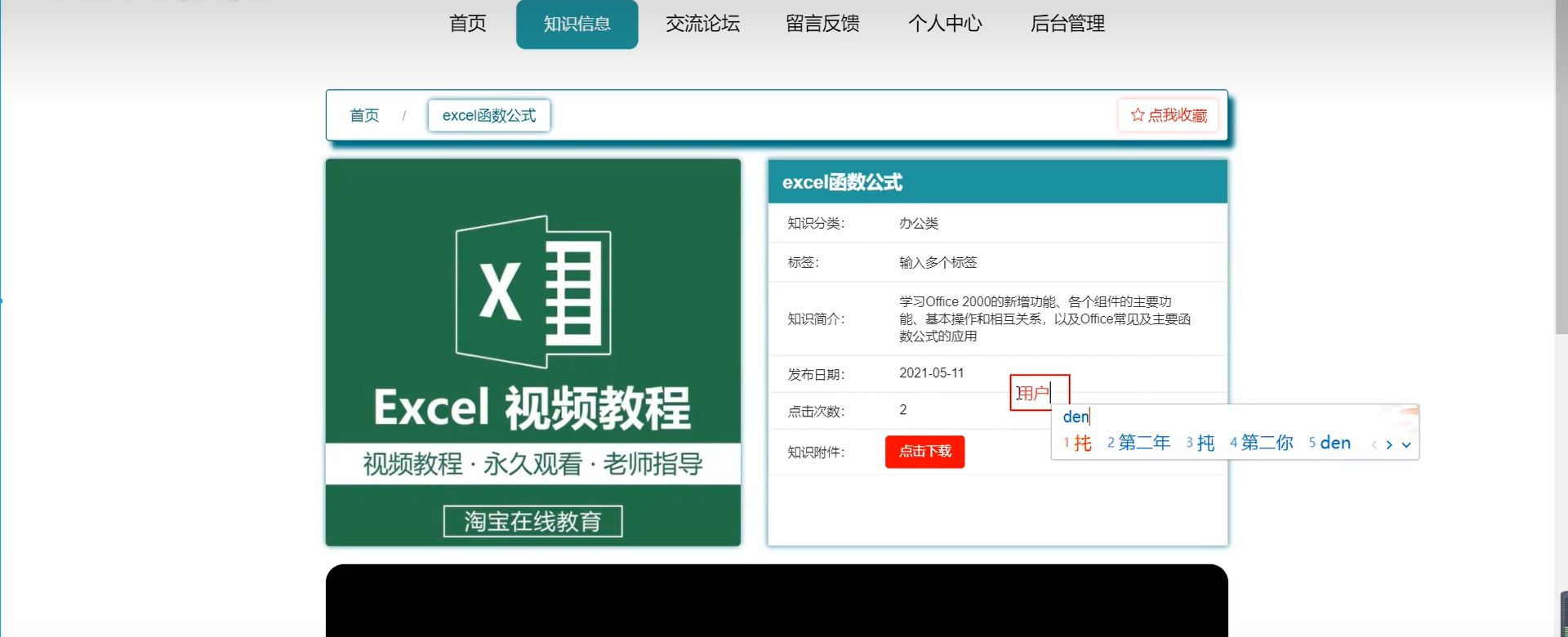The width and height of the screenshot is (1568, 637).
Task: Open 后台管理 from the top menu
Action: (x=1068, y=24)
